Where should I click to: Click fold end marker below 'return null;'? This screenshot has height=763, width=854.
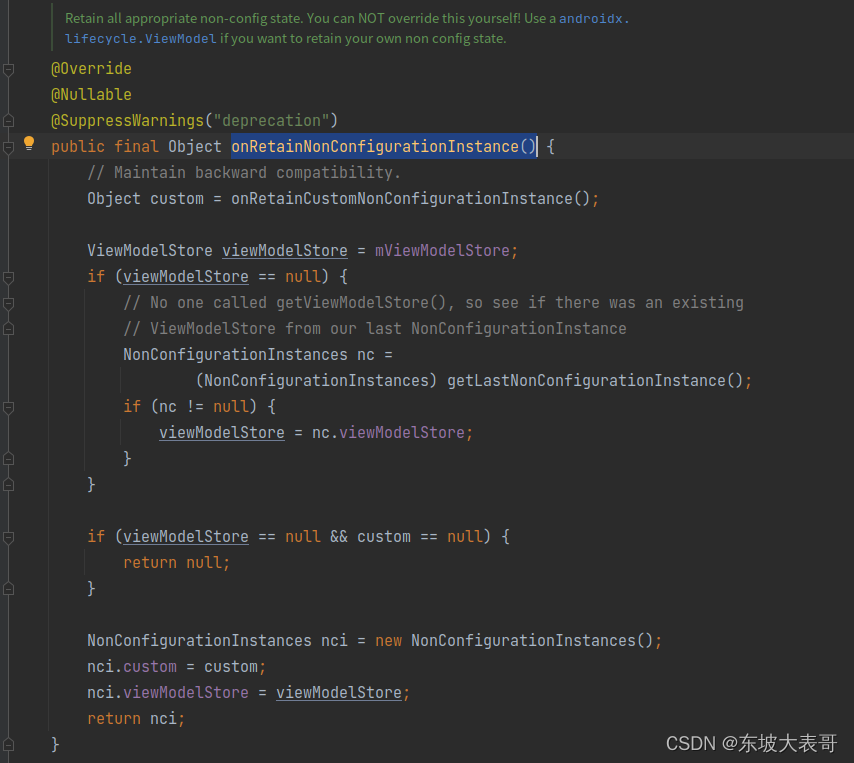pyautogui.click(x=8, y=589)
